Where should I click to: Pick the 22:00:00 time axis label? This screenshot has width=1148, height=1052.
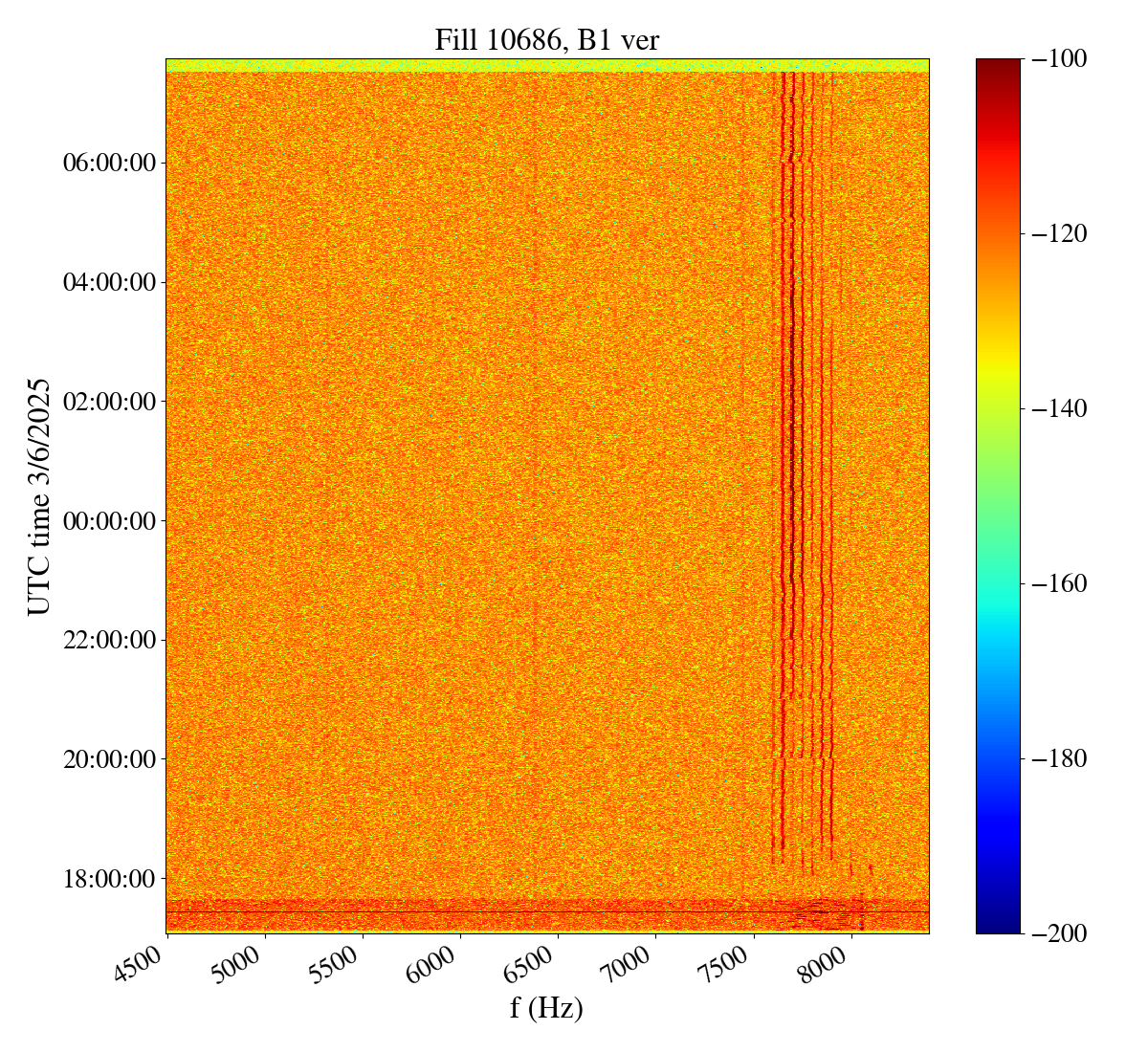109,640
